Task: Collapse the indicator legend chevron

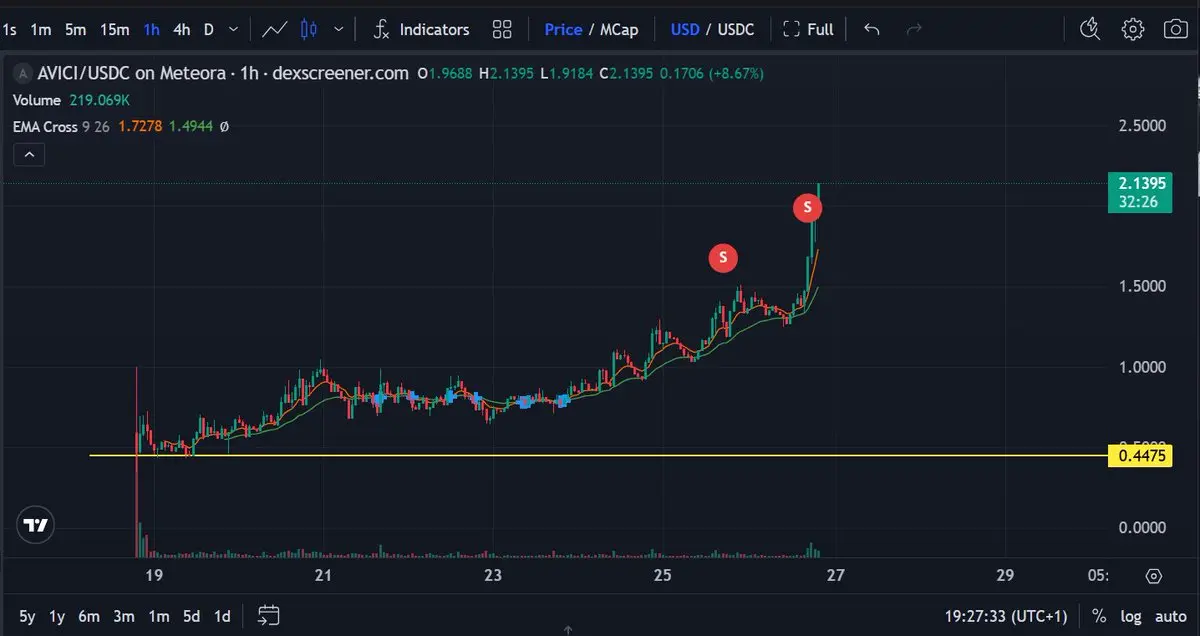Action: click(29, 155)
